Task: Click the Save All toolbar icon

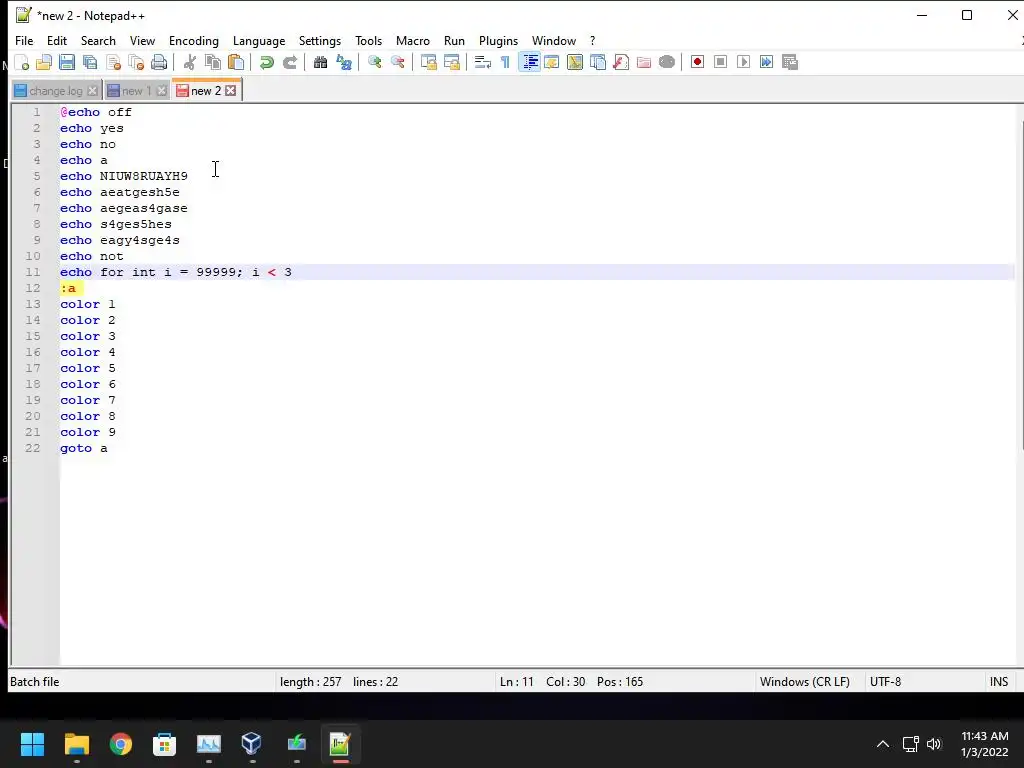Action: (89, 62)
